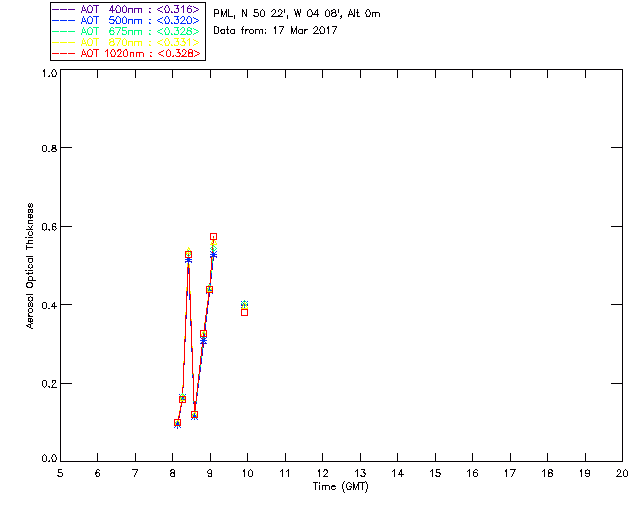Click the x-axis tick label 19
Screen dimensions: 640x512
point(585,473)
